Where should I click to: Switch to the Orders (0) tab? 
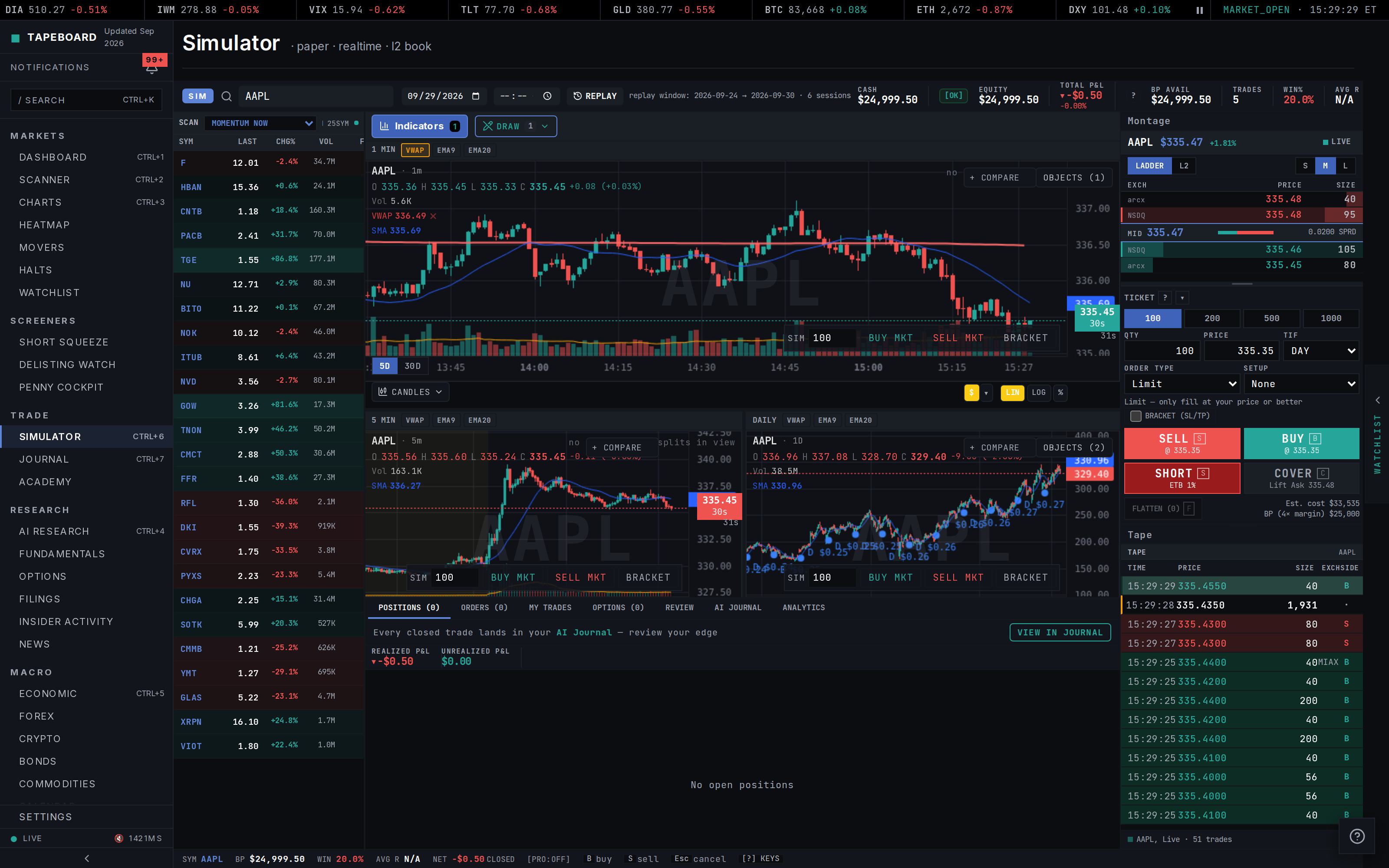[484, 607]
